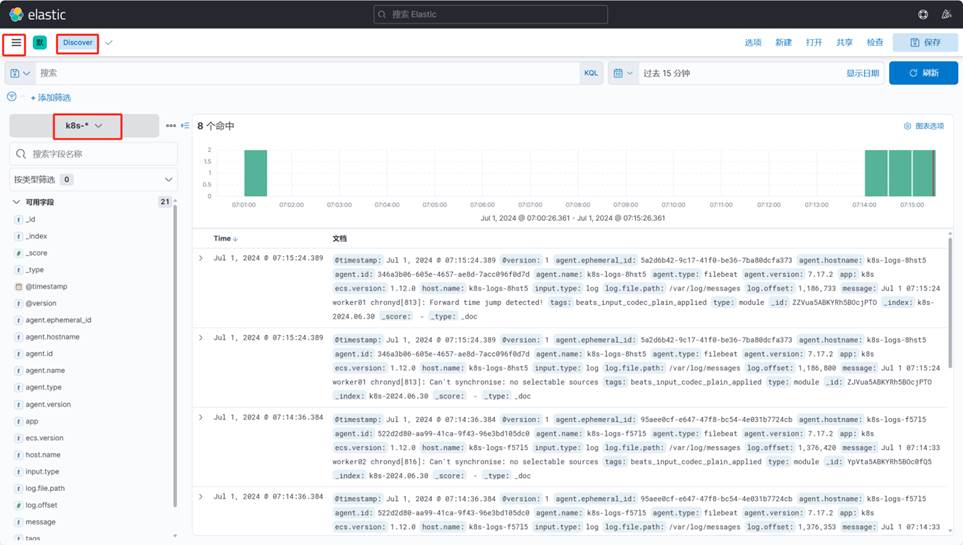Open the saved query menu icon

[x=20, y=73]
